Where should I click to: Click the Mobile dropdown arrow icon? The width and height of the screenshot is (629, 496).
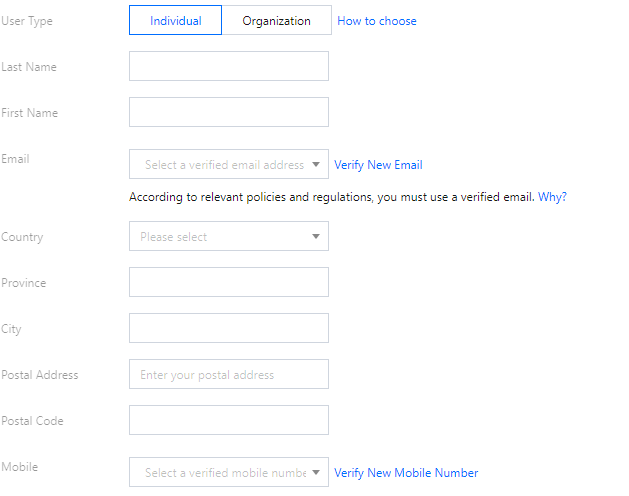316,473
